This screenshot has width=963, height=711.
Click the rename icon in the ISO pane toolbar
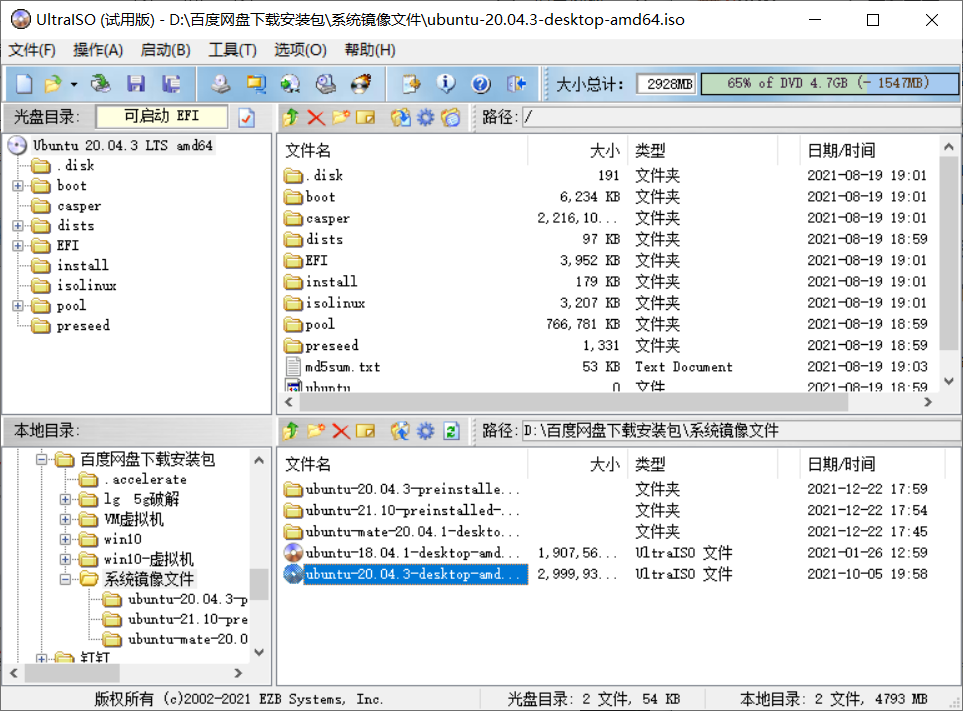pos(365,117)
